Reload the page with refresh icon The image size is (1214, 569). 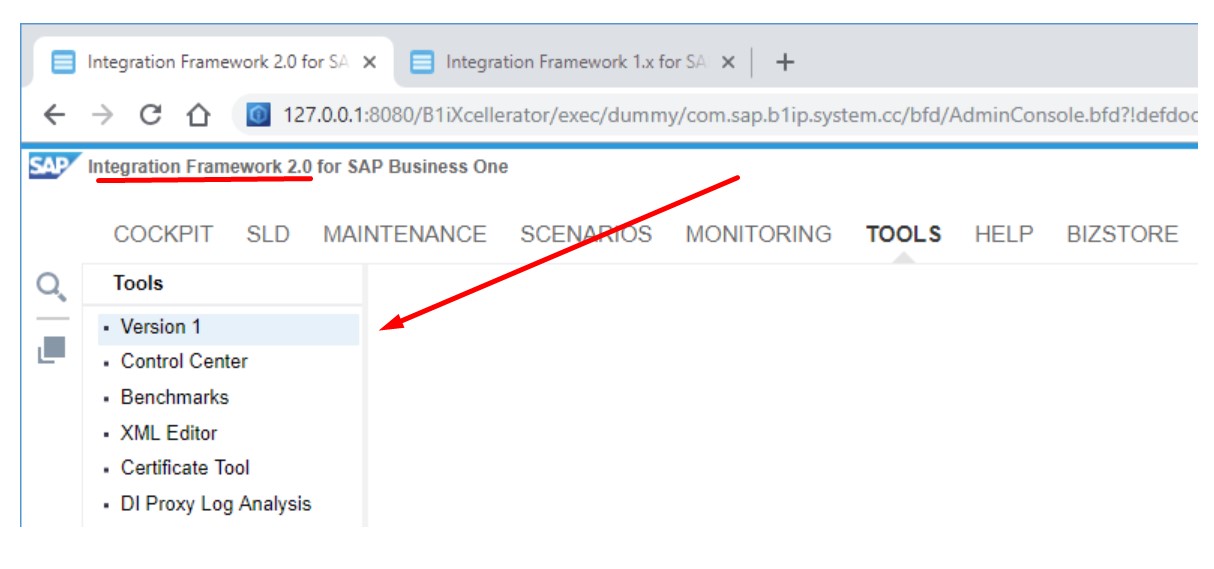click(151, 115)
